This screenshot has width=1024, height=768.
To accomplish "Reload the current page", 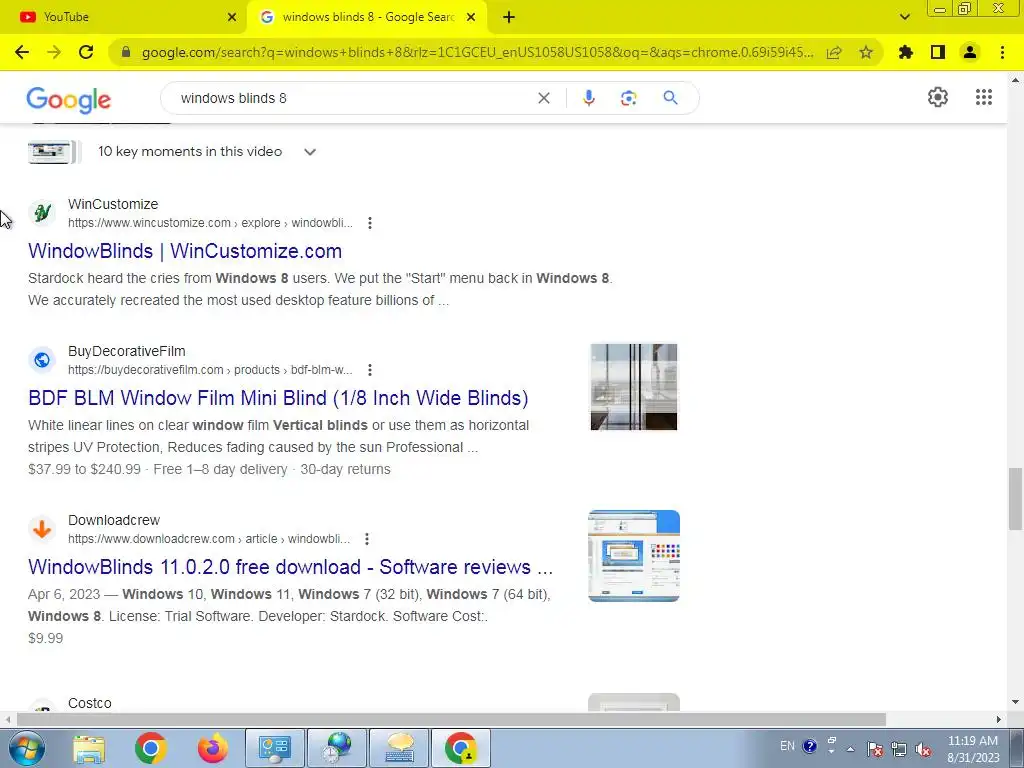I will pos(86,52).
